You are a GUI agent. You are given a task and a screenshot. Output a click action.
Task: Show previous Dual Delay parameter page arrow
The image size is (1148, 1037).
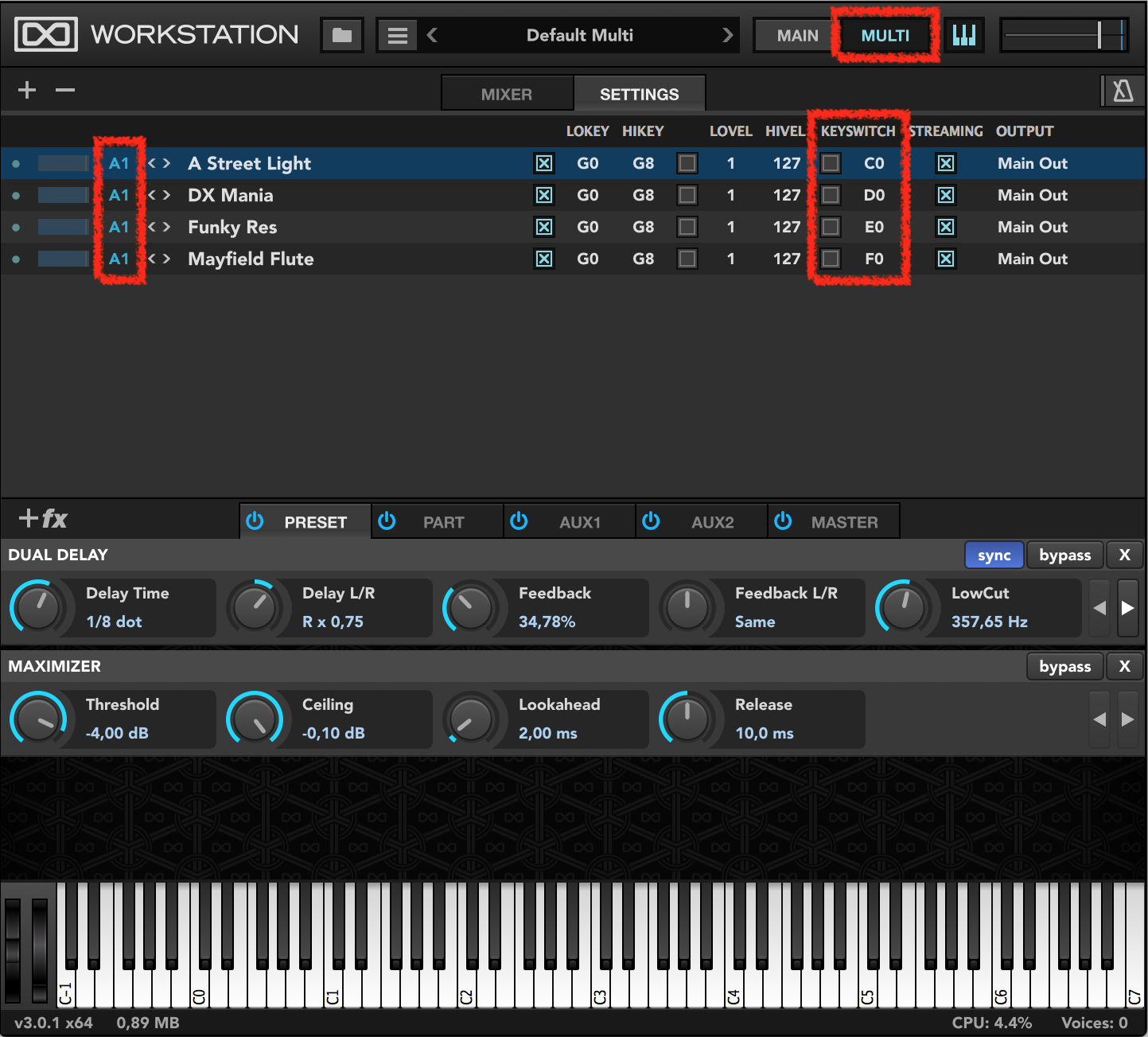[x=1099, y=608]
